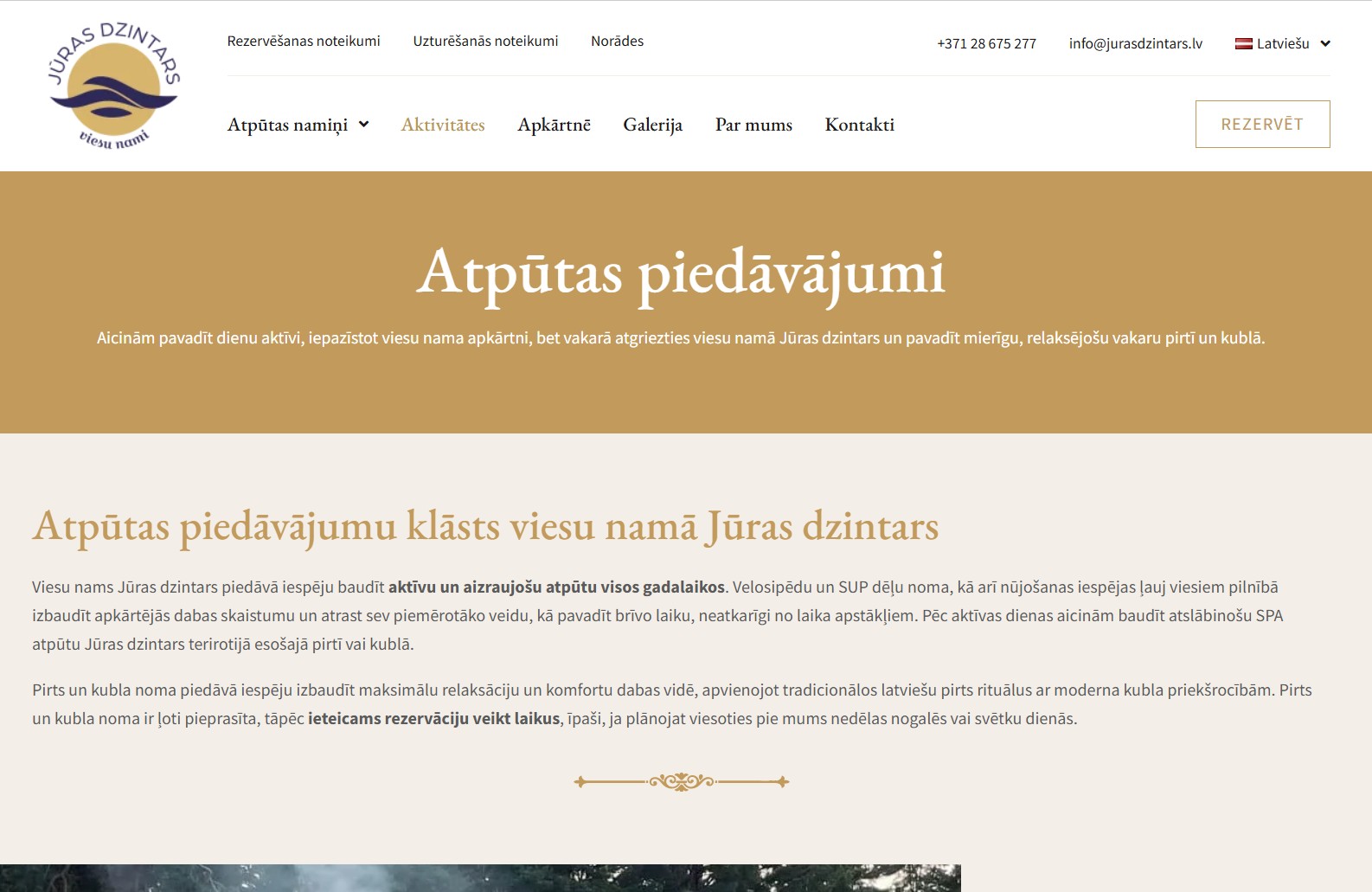Click the Latvian flag icon
This screenshot has width=1372, height=892.
coord(1243,44)
